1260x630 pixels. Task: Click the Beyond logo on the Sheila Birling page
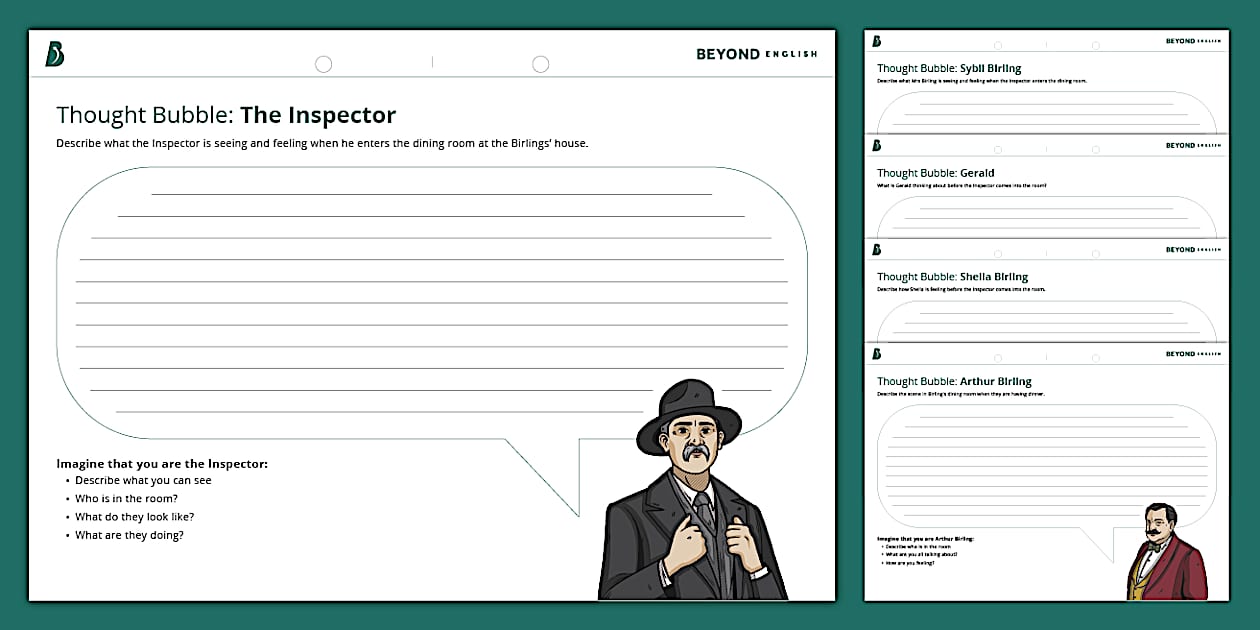tap(875, 248)
